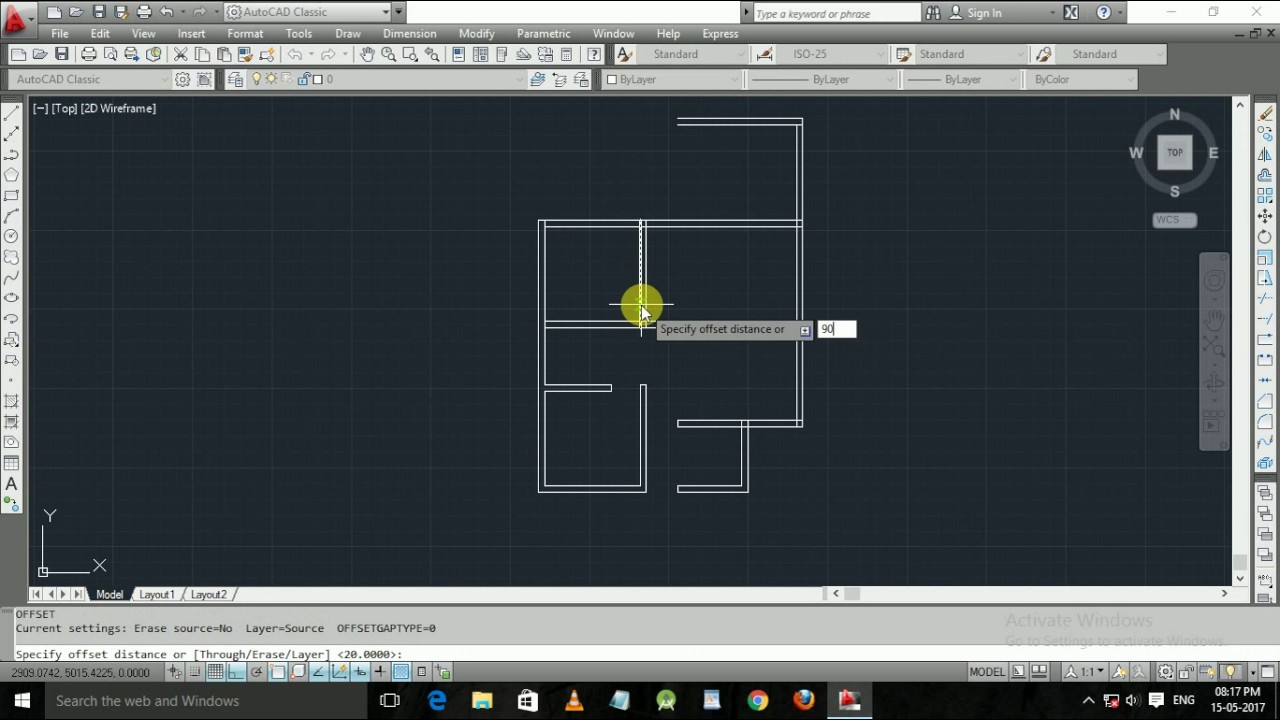The width and height of the screenshot is (1280, 720).
Task: Open the Parametric menu
Action: [544, 33]
